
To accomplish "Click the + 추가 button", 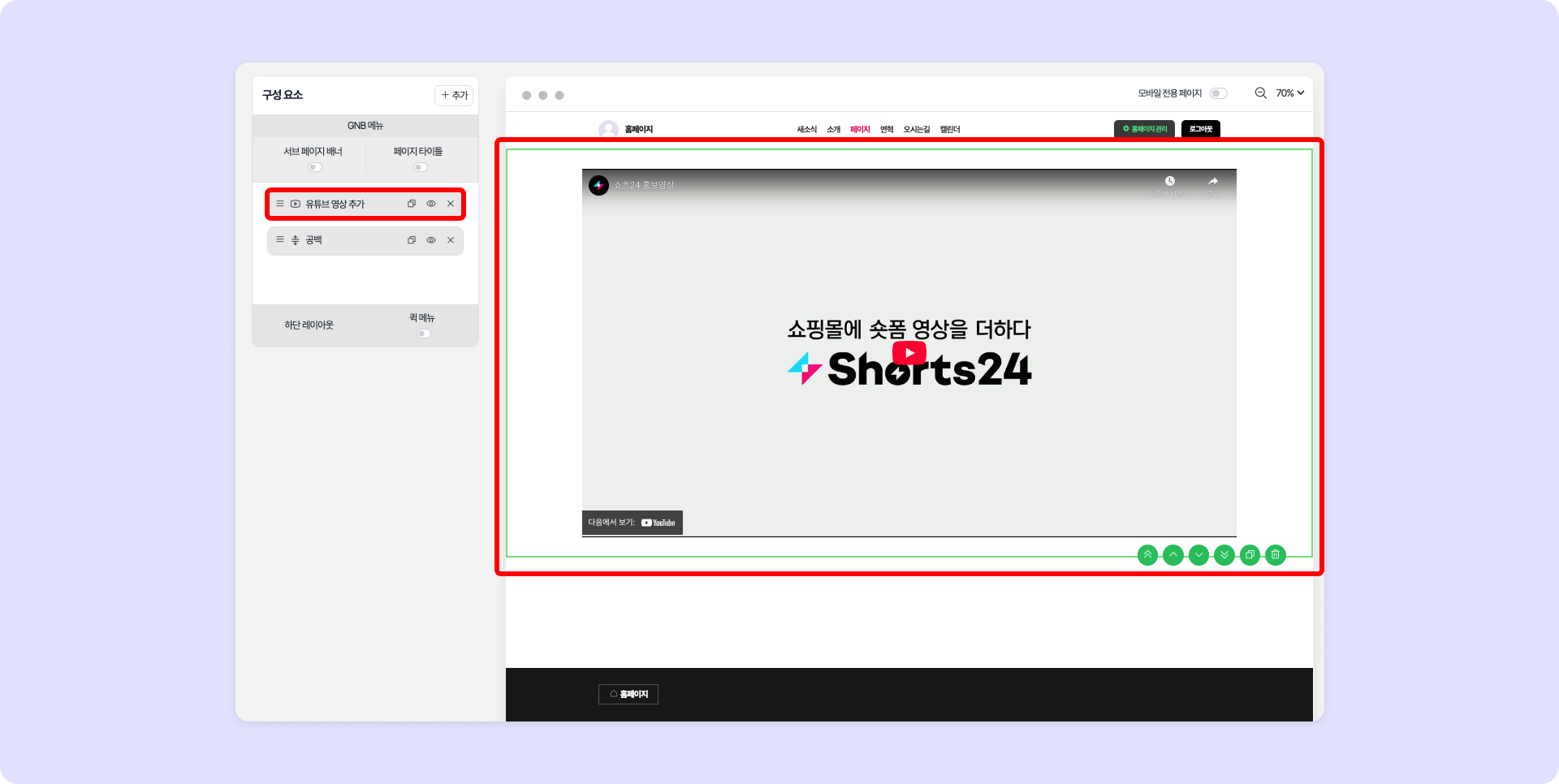I will coord(454,96).
